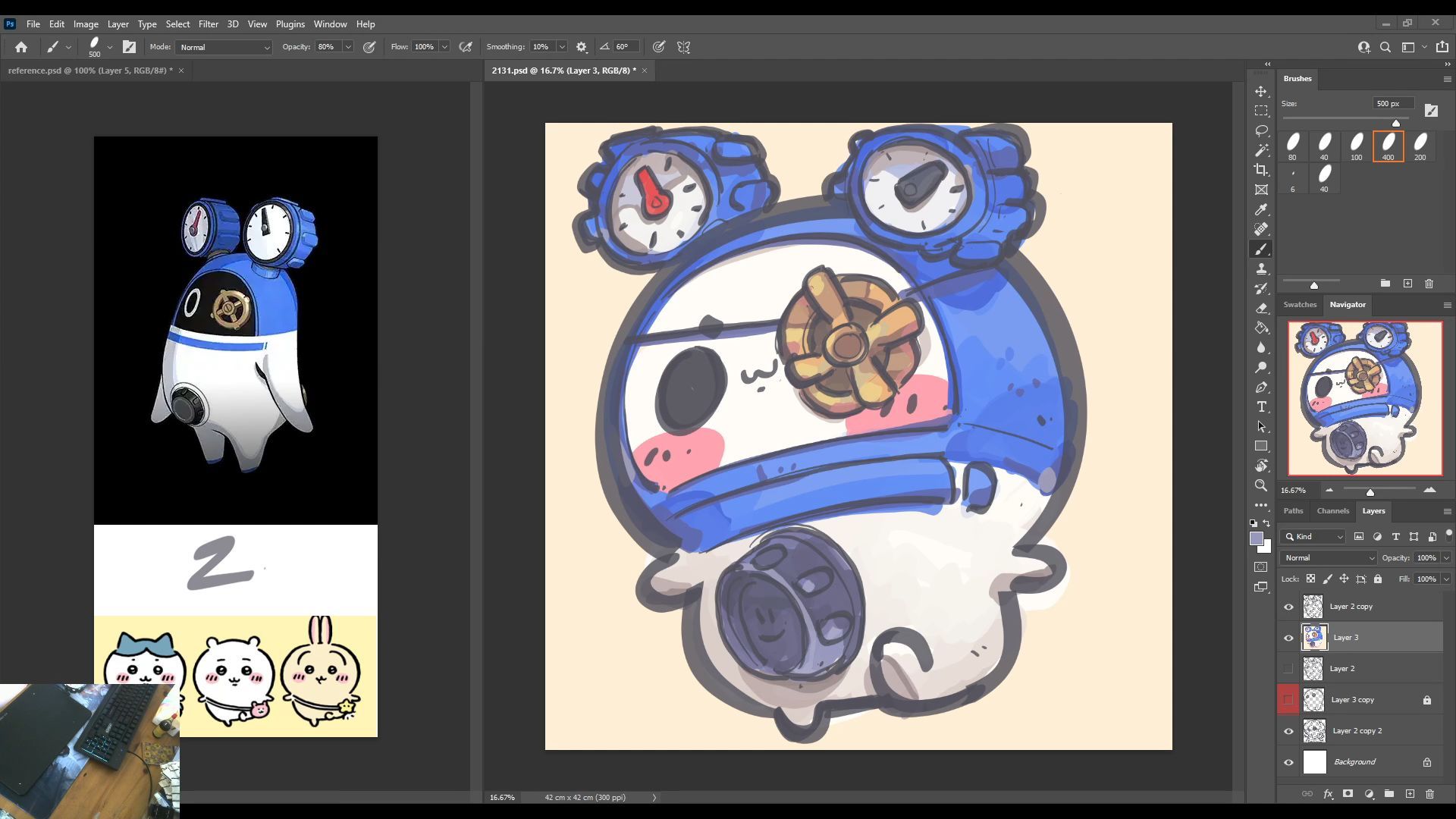Select the Rectangular Marquee tool
Screen dimensions: 1456x819
point(1261,111)
